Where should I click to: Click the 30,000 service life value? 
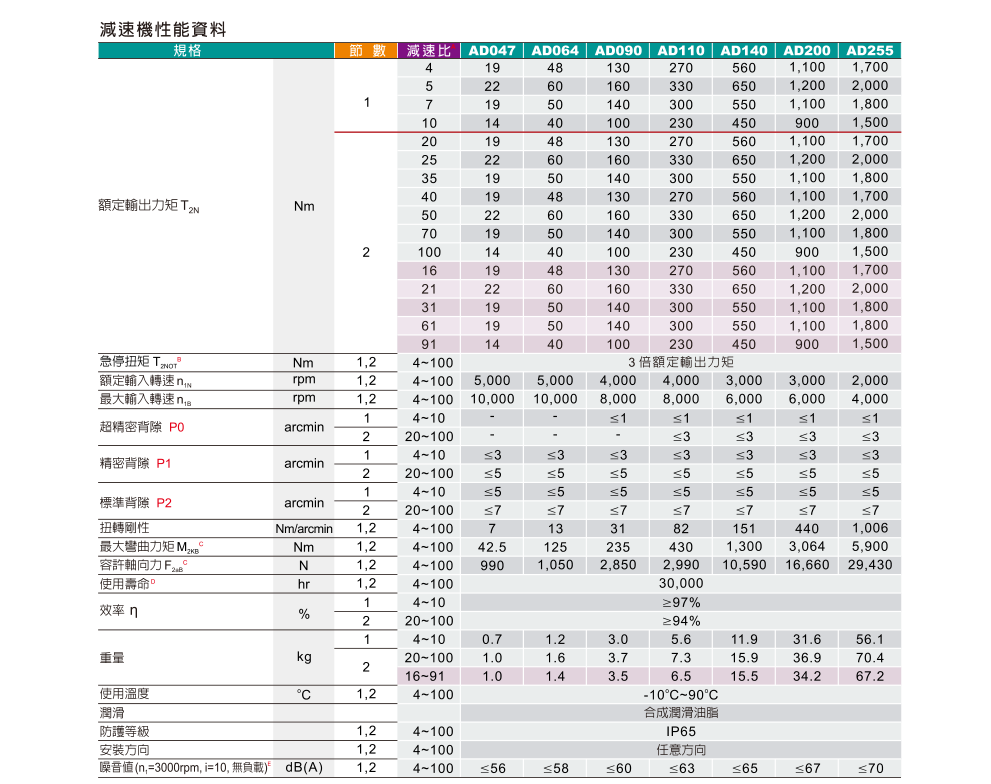click(680, 584)
